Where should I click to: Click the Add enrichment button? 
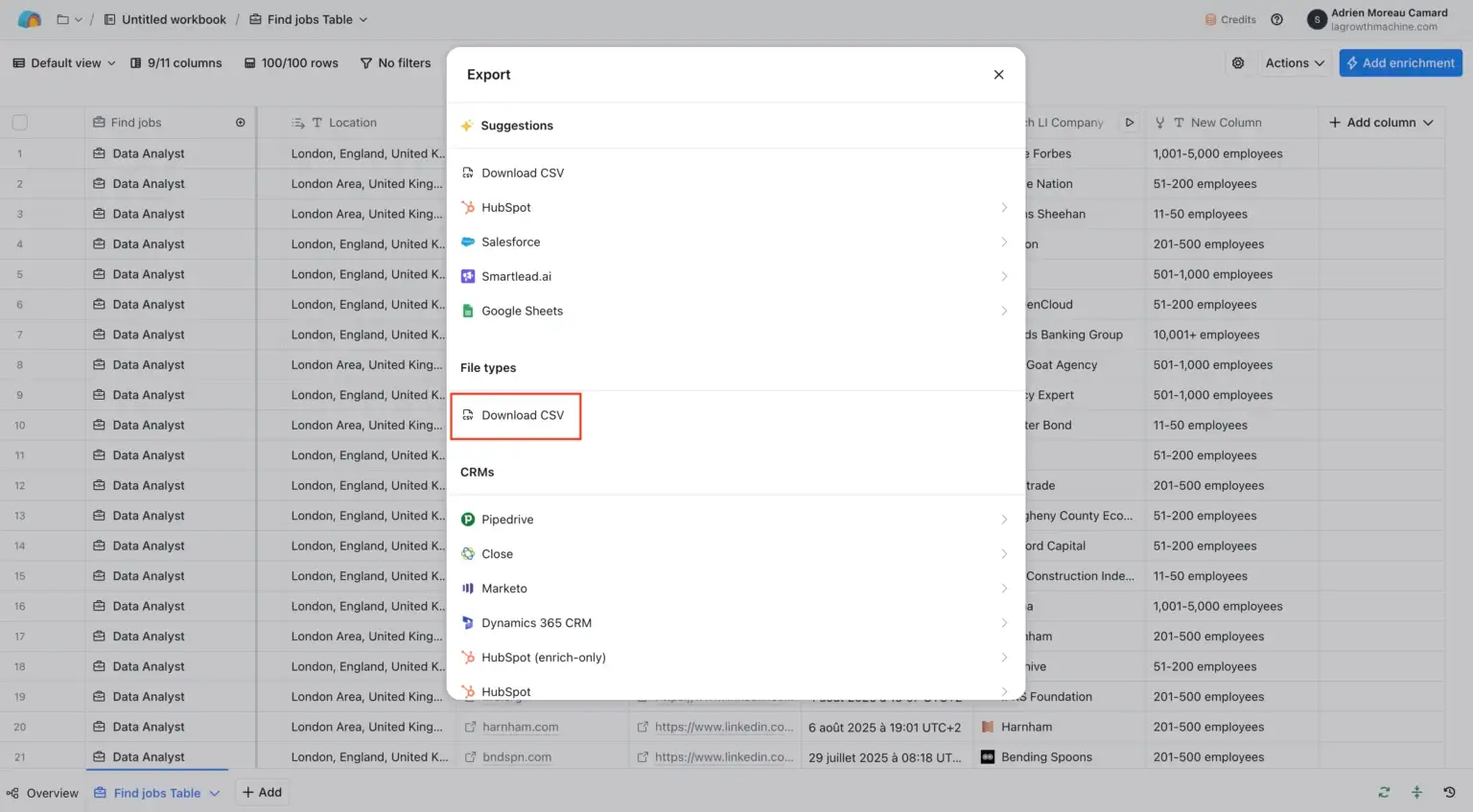pyautogui.click(x=1400, y=63)
